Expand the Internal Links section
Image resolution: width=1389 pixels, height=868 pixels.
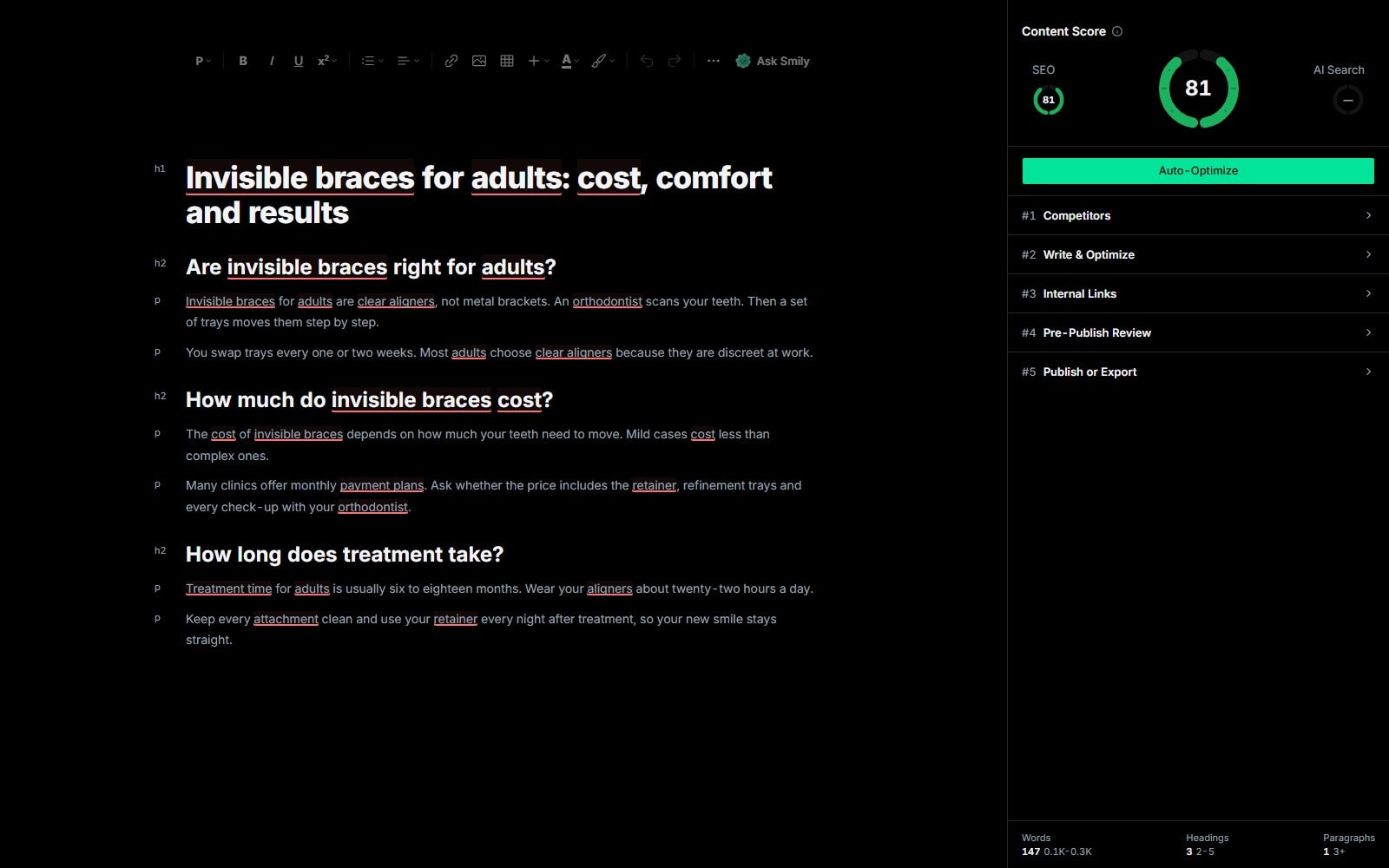[x=1198, y=293]
